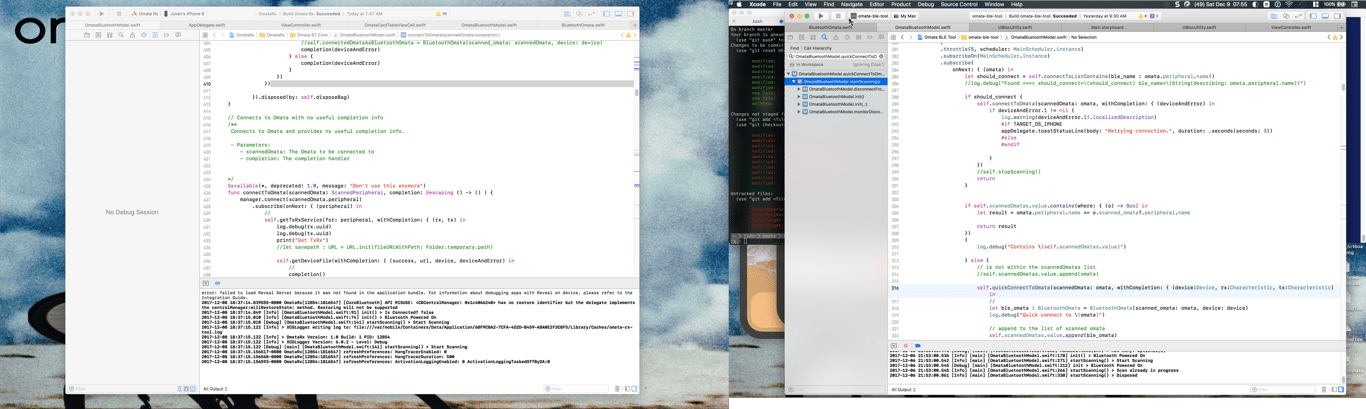Open Omata Rx scheme selector
The width and height of the screenshot is (1366, 409).
coord(146,14)
